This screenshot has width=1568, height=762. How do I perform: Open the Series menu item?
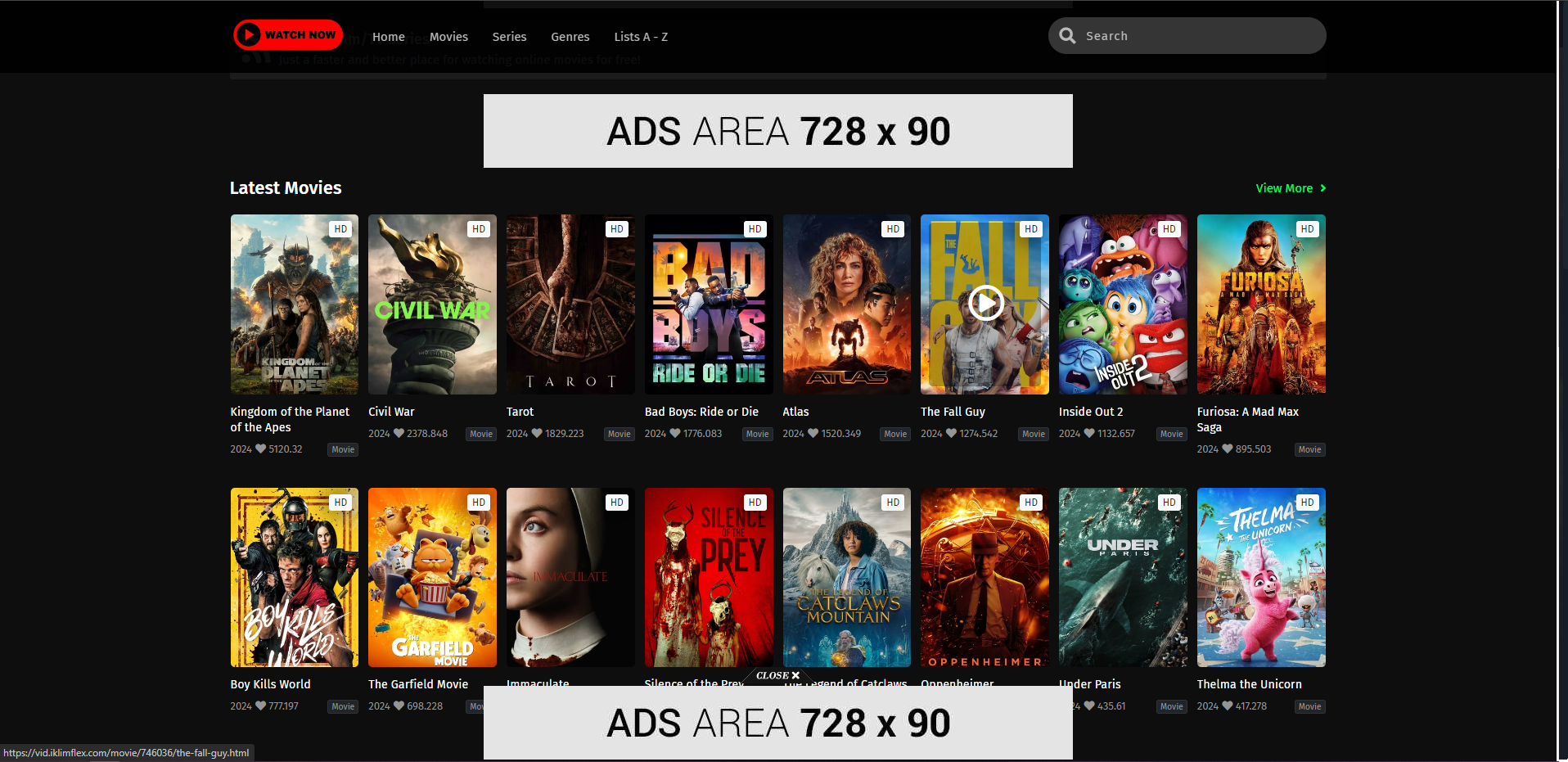[x=509, y=37]
